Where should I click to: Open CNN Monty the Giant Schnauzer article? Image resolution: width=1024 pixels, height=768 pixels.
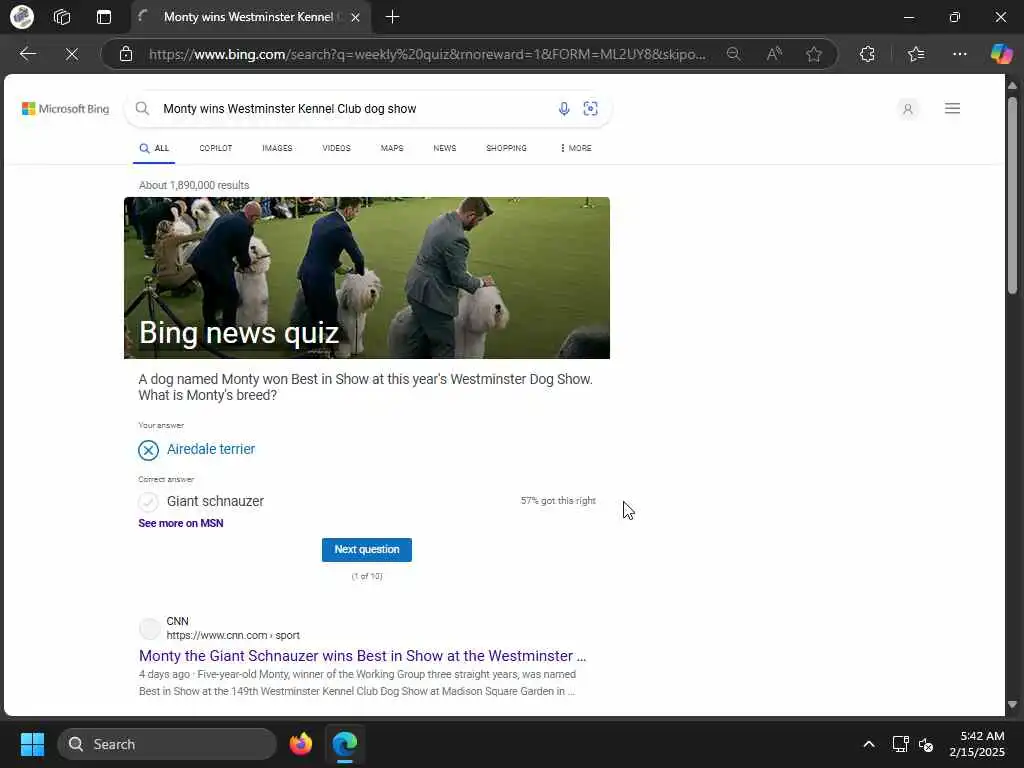(362, 656)
